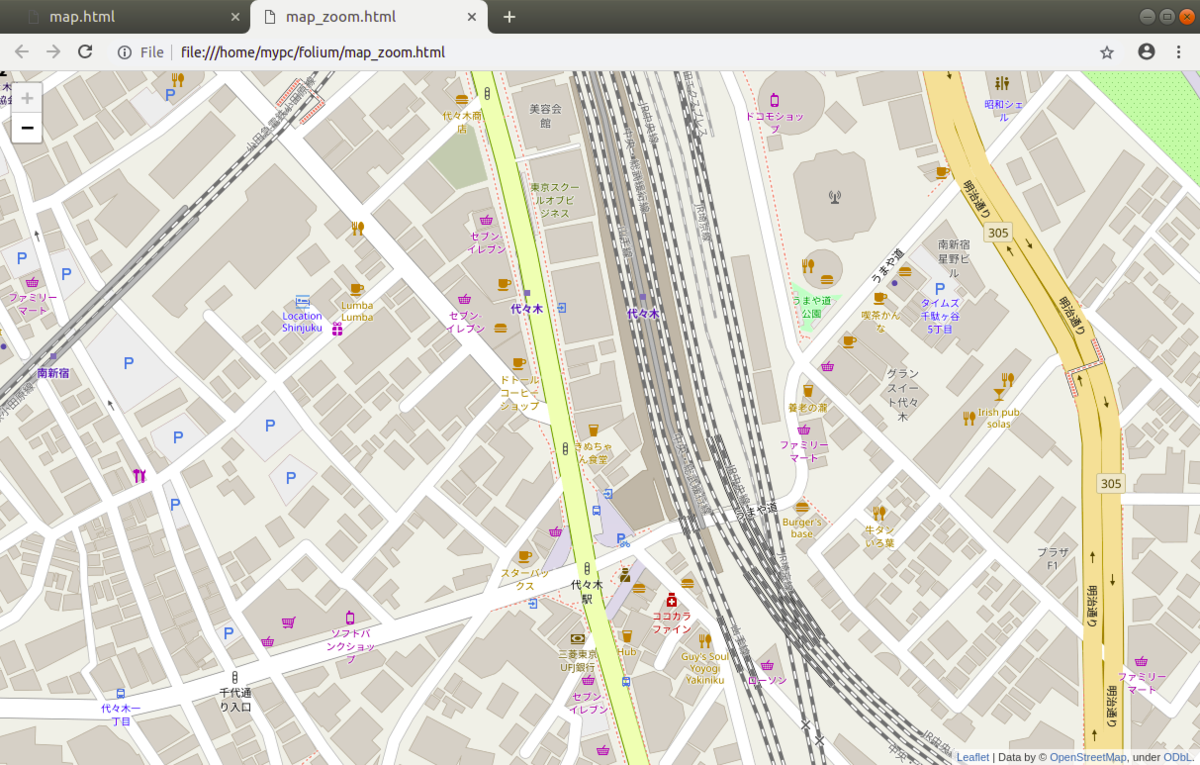Click the 代々木一丁目 bus stop icon
This screenshot has height=765, width=1200.
pos(121,693)
